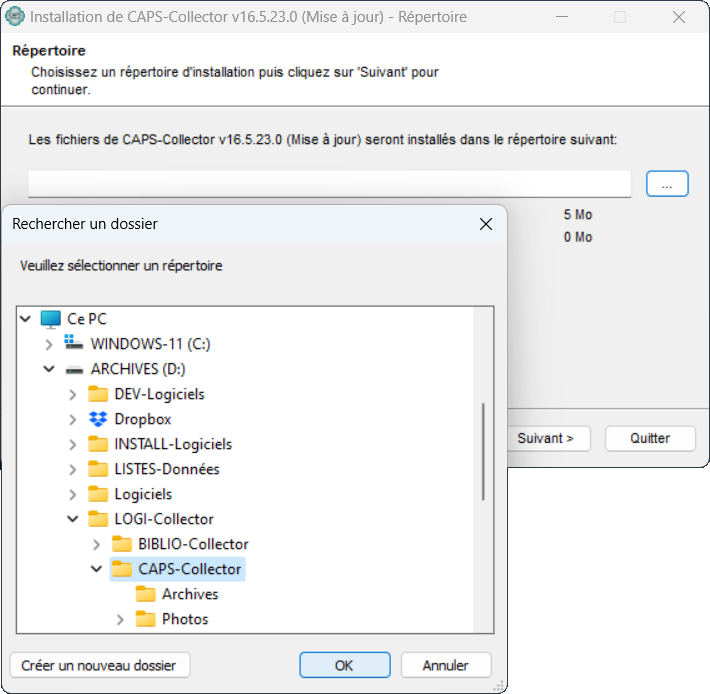Click the BIBLIO-Collector folder icon
Screen dimensions: 710x694
122,544
